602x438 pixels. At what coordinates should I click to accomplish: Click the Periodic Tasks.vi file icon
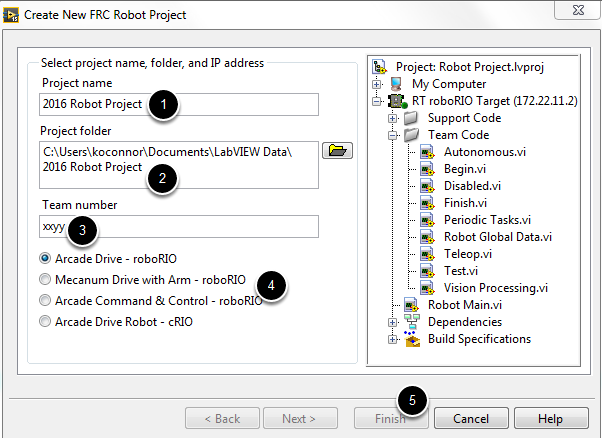click(x=427, y=220)
